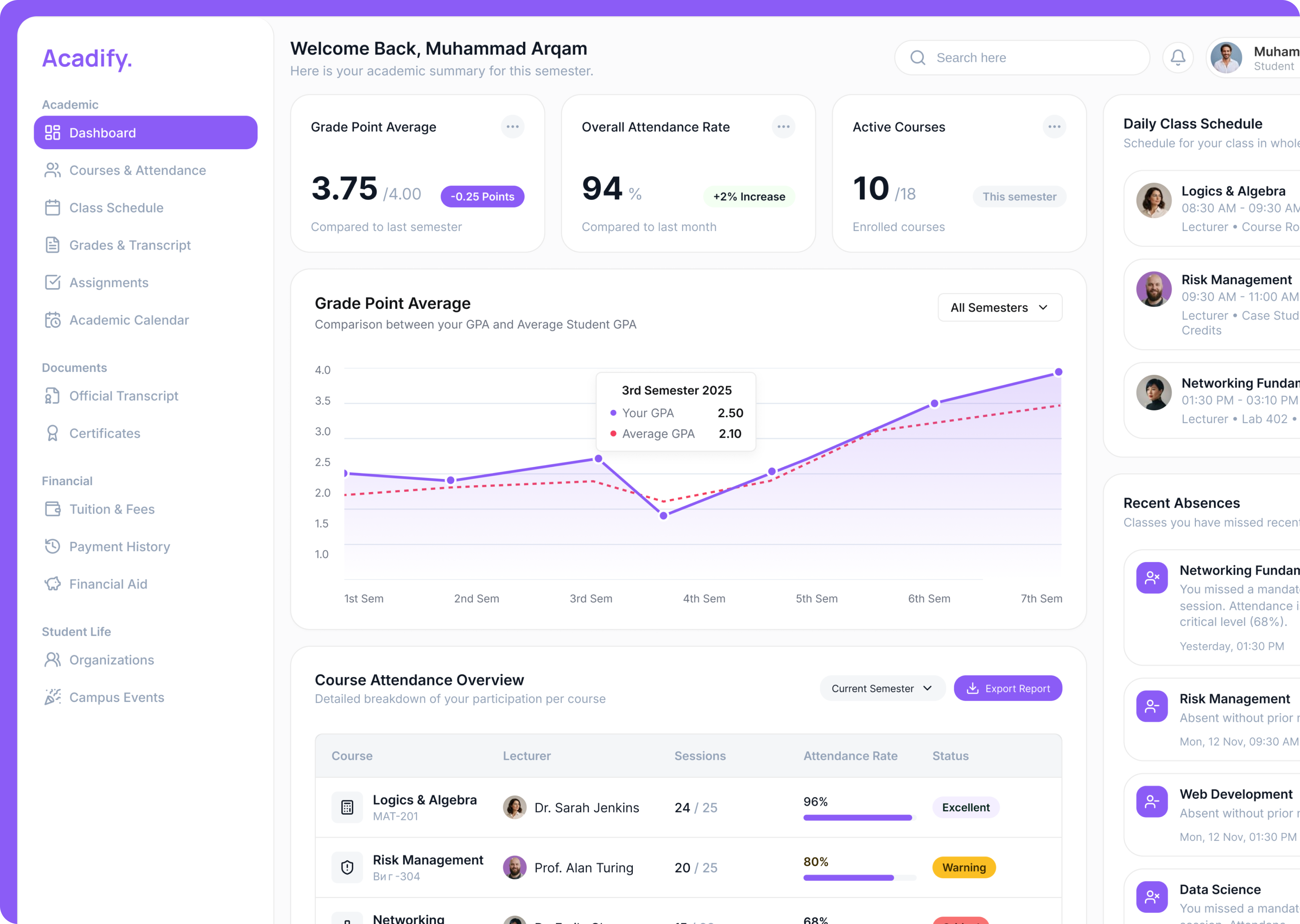View Certificates from sidebar
1300x924 pixels.
click(146, 433)
